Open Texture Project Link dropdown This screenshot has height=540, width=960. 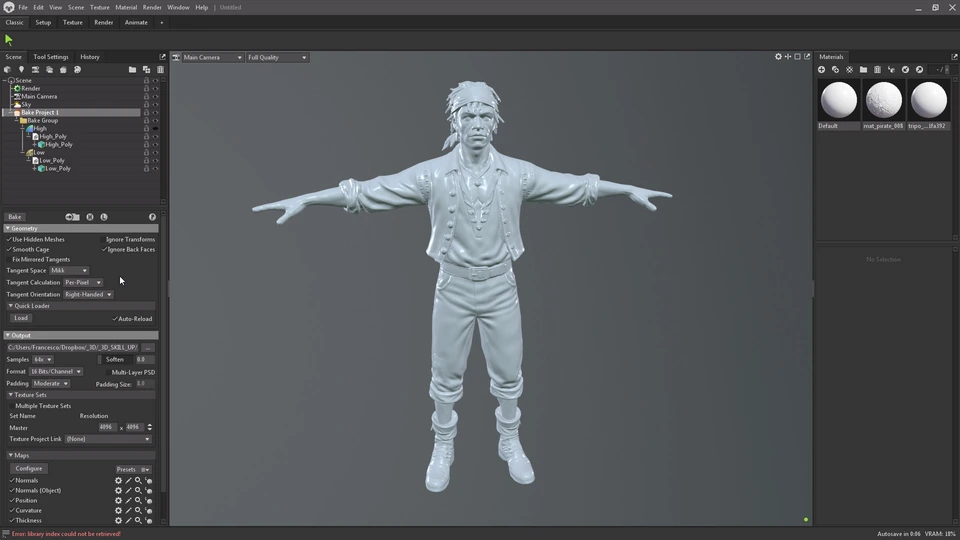click(108, 439)
